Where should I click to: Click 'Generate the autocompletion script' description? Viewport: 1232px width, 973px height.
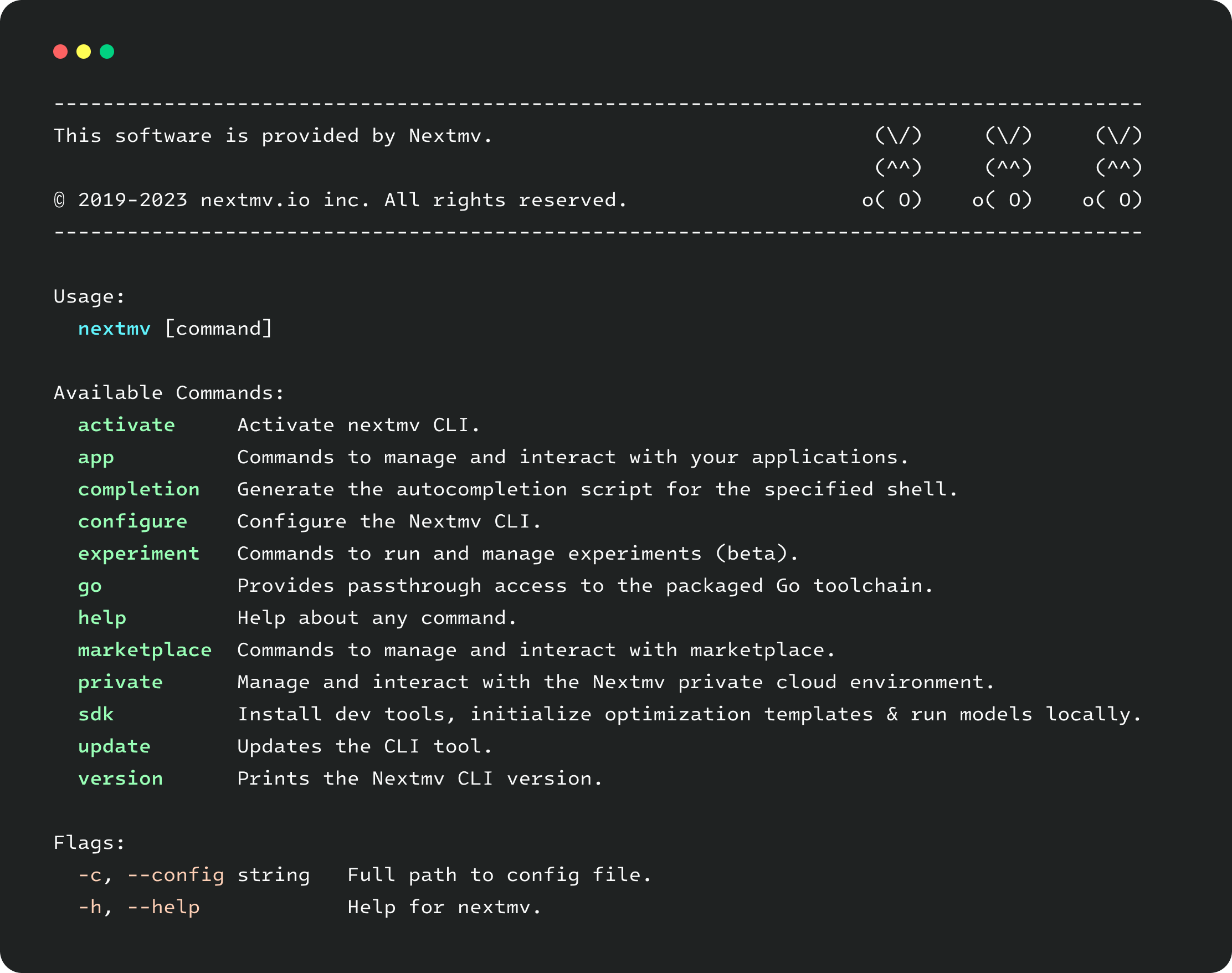598,490
